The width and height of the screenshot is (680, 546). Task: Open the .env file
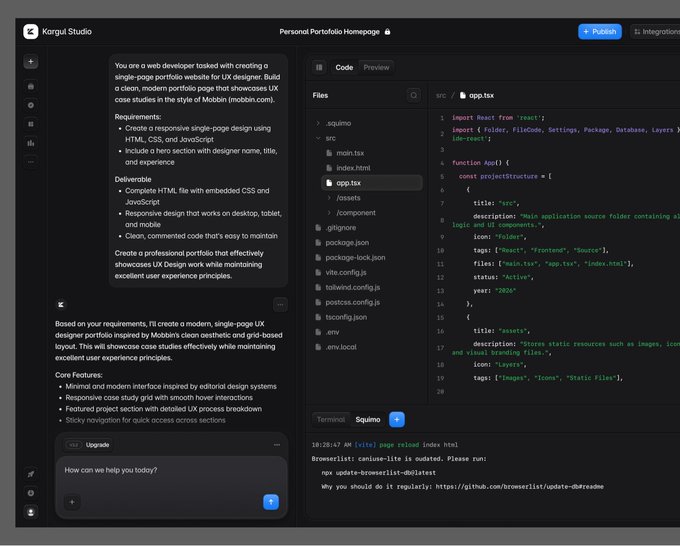[328, 332]
